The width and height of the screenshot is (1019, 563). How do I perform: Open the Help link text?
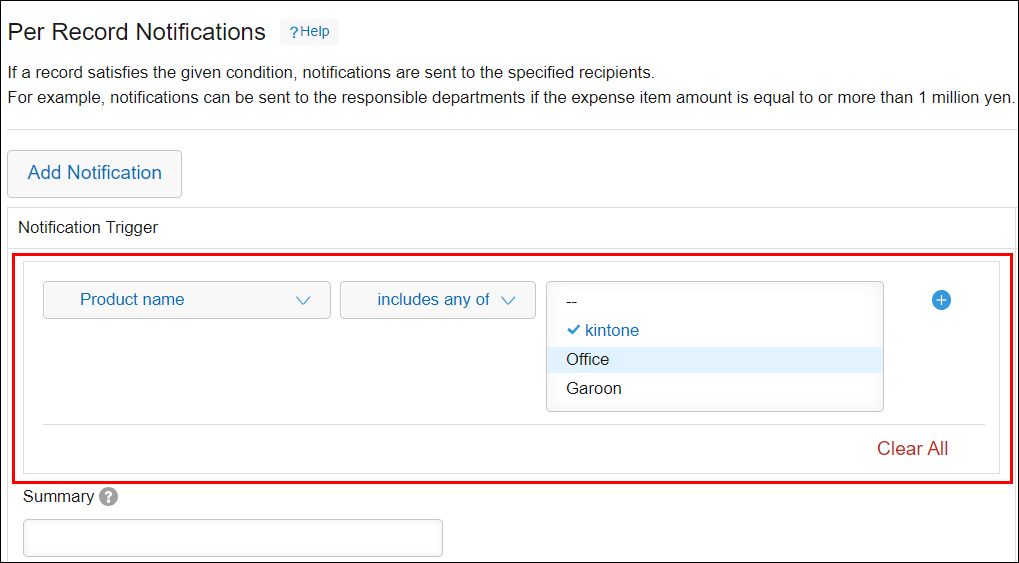tap(315, 32)
